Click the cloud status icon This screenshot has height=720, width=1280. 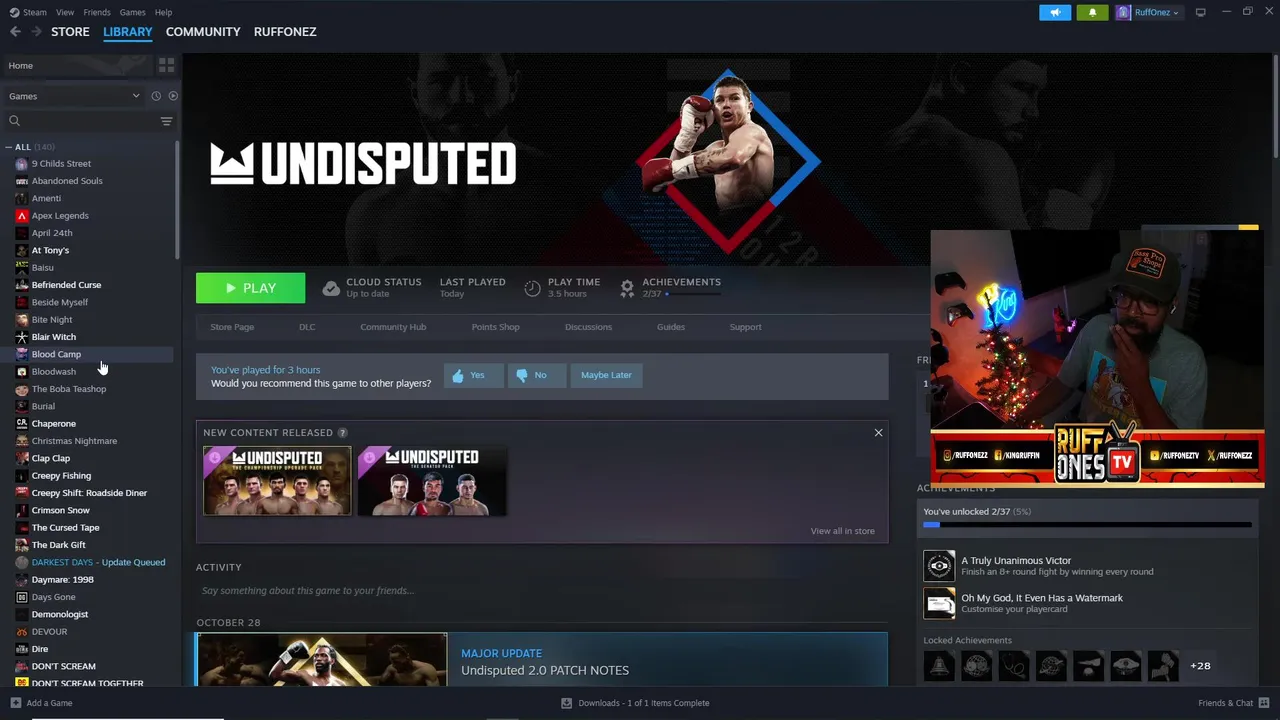click(331, 288)
